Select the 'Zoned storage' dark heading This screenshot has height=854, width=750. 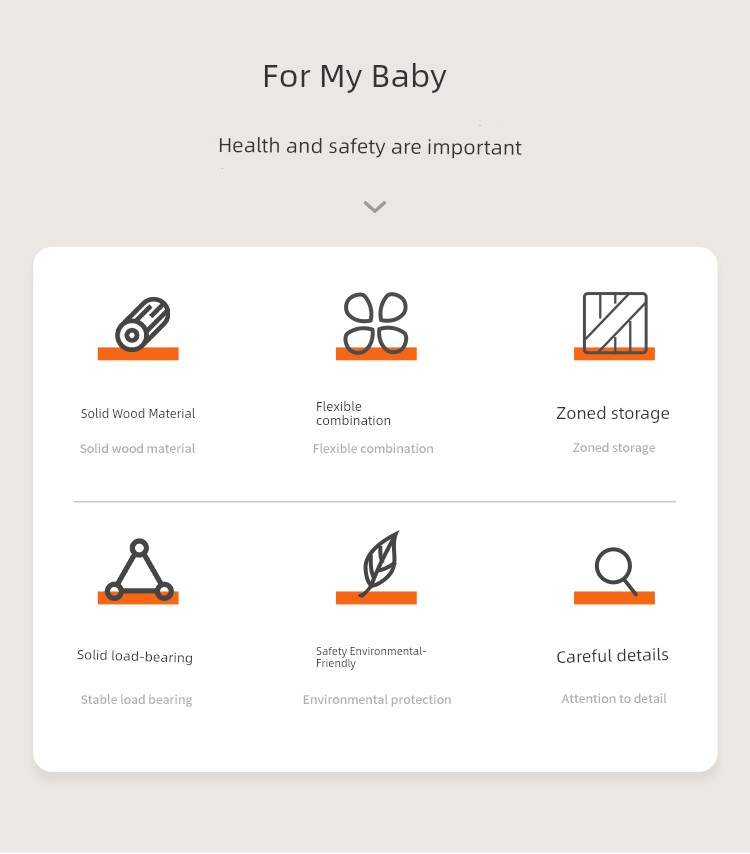613,413
